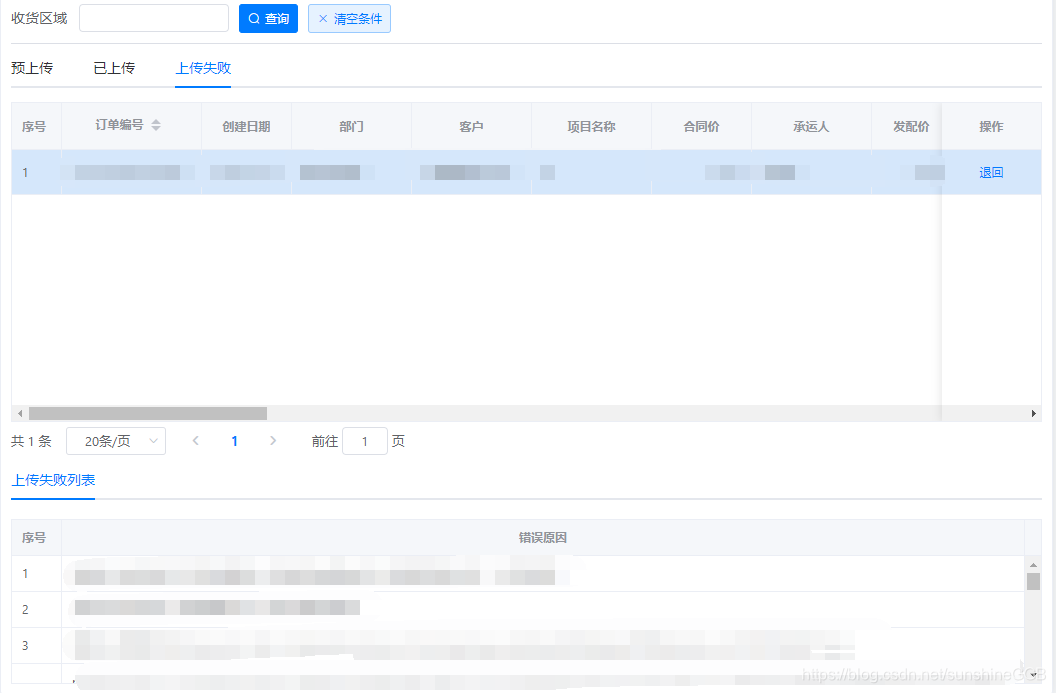Focus the 收货区域 input field
Screen dimensions: 1056x693
click(154, 18)
